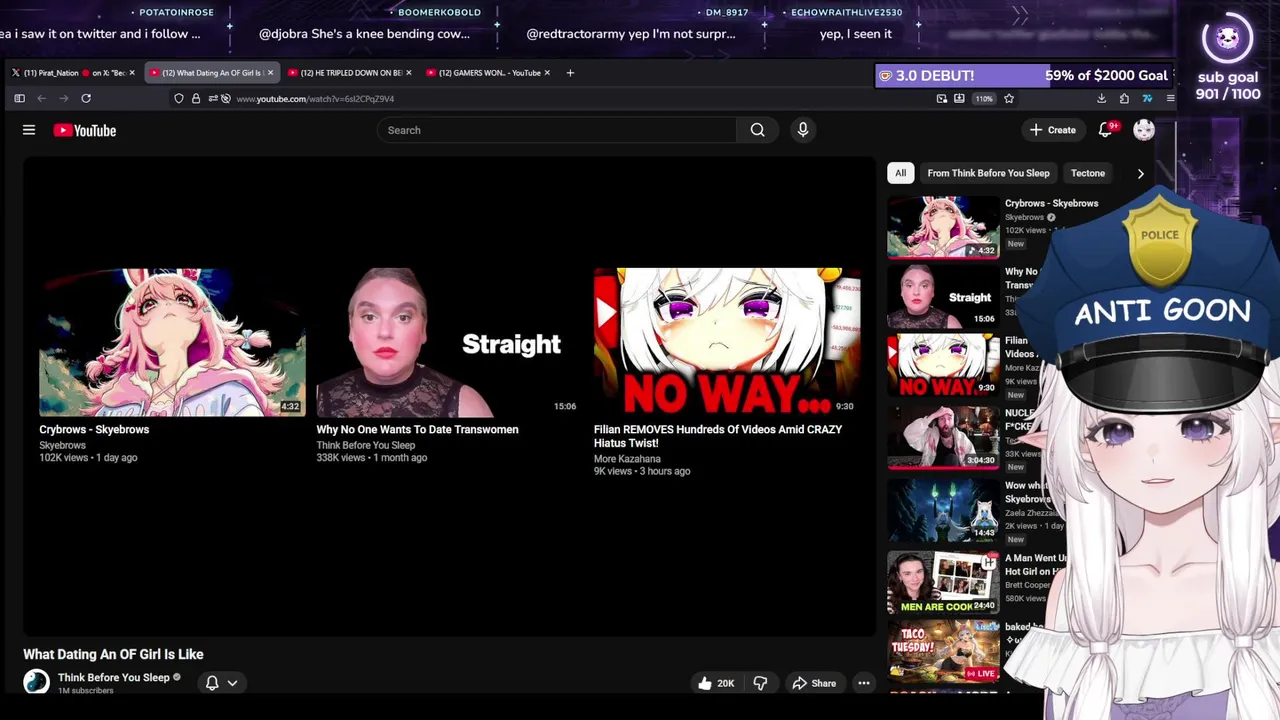Open sidebar Crybrows 4:32 video thumbnail
The width and height of the screenshot is (1280, 720).
point(943,227)
